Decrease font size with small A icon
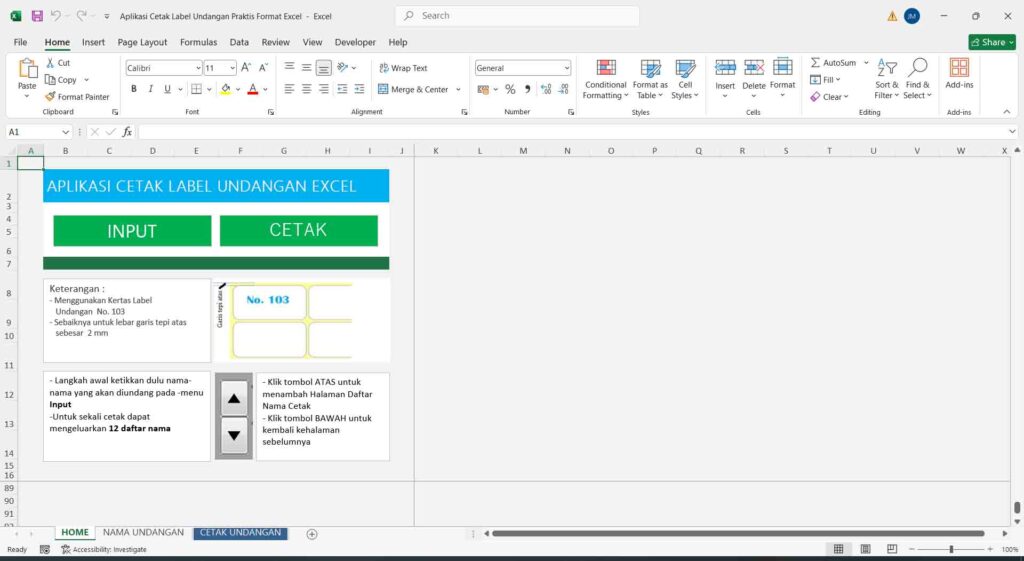This screenshot has height=561, width=1024. (263, 67)
